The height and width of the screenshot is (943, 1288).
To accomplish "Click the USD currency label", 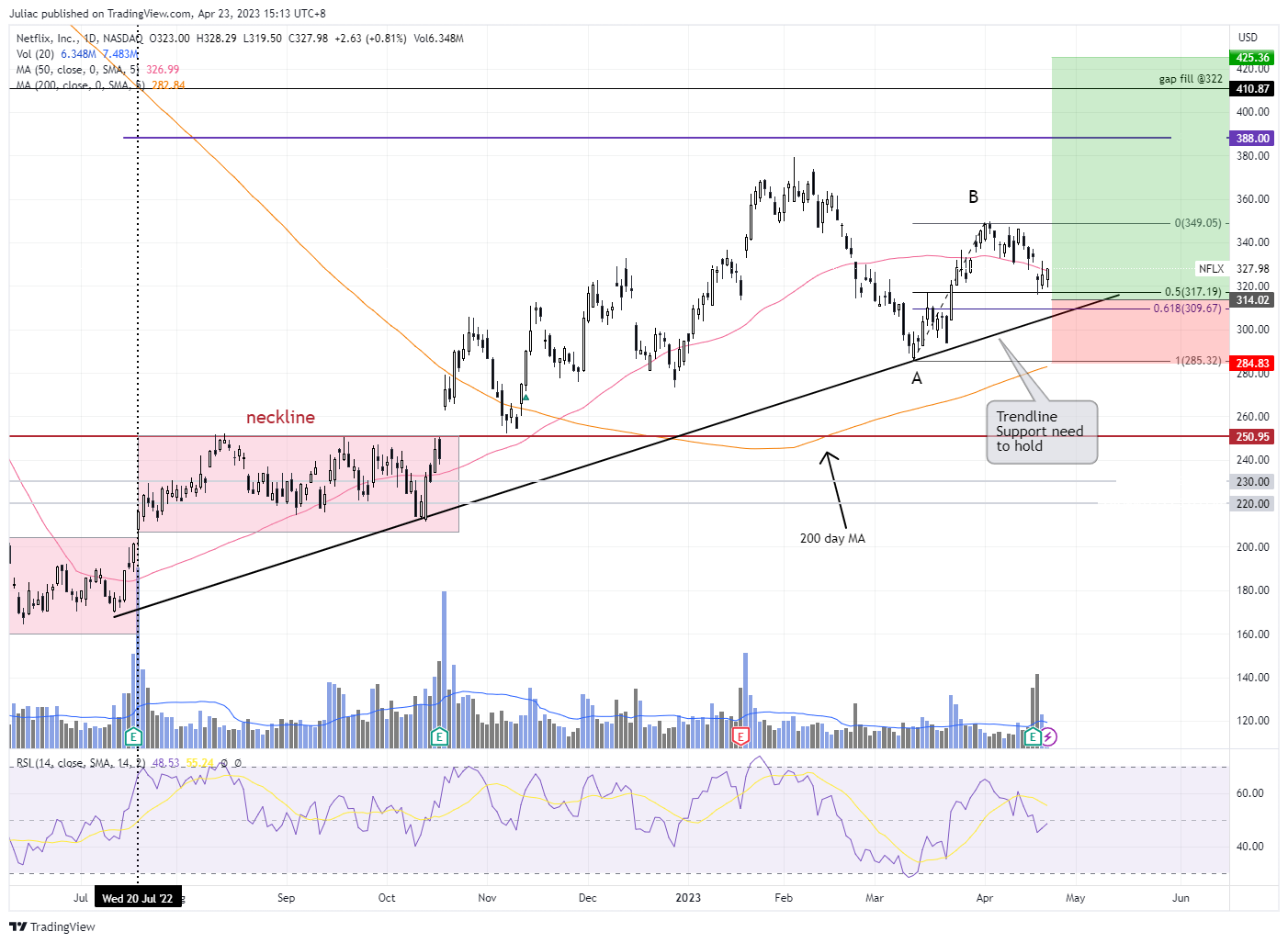I will (x=1248, y=38).
